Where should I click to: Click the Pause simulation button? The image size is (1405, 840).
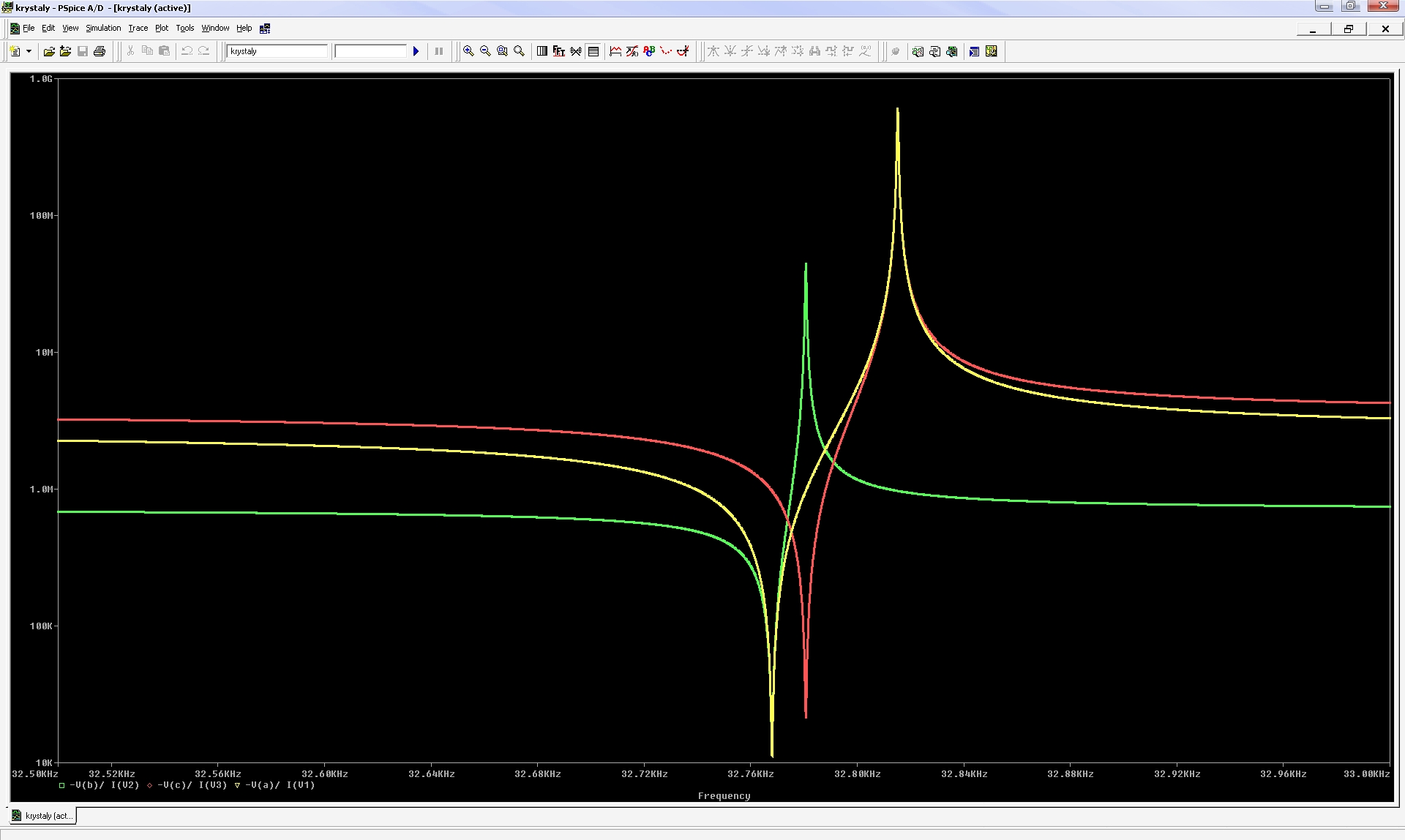[x=439, y=51]
